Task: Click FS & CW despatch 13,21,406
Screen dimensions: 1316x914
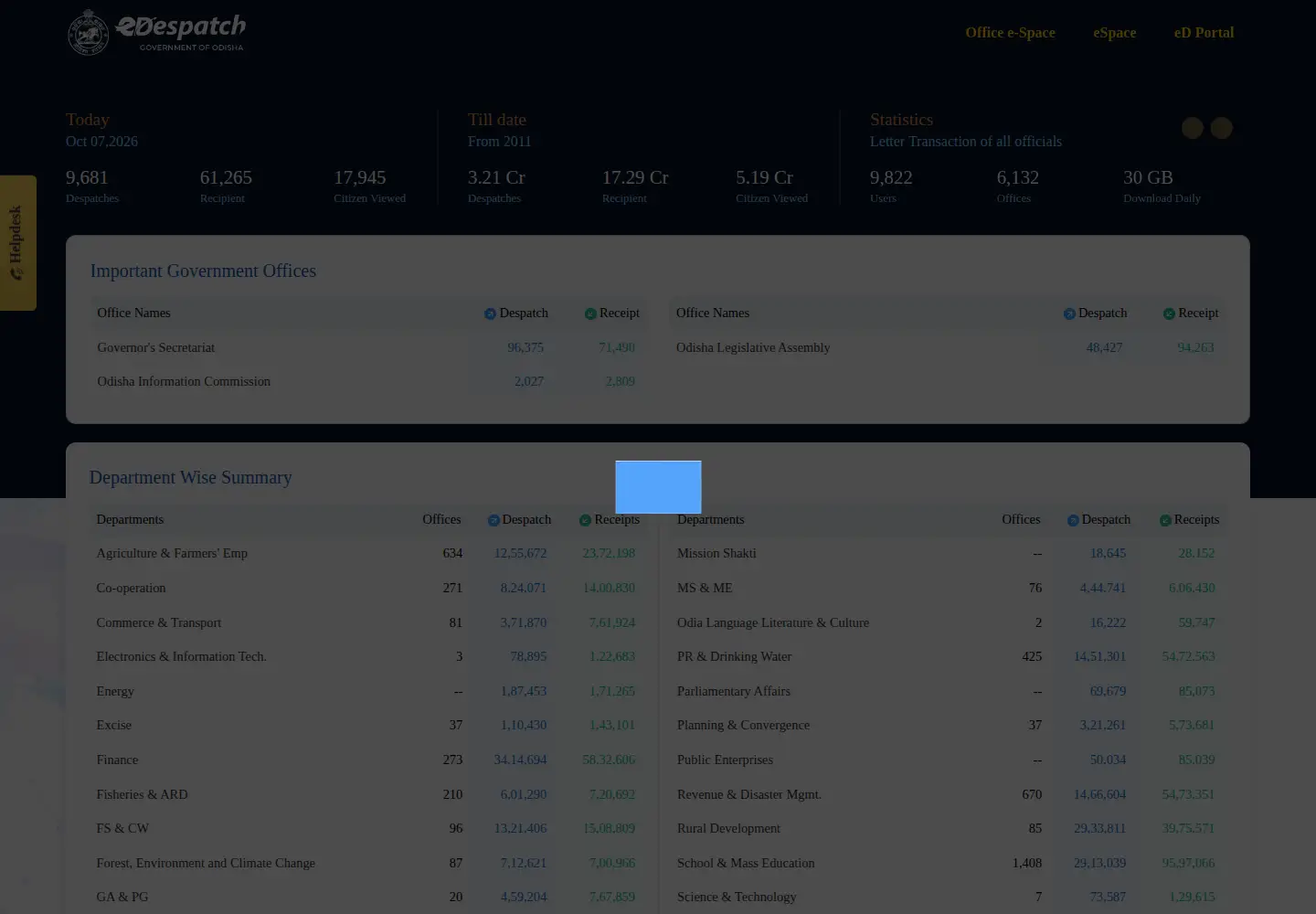Action: tap(520, 828)
